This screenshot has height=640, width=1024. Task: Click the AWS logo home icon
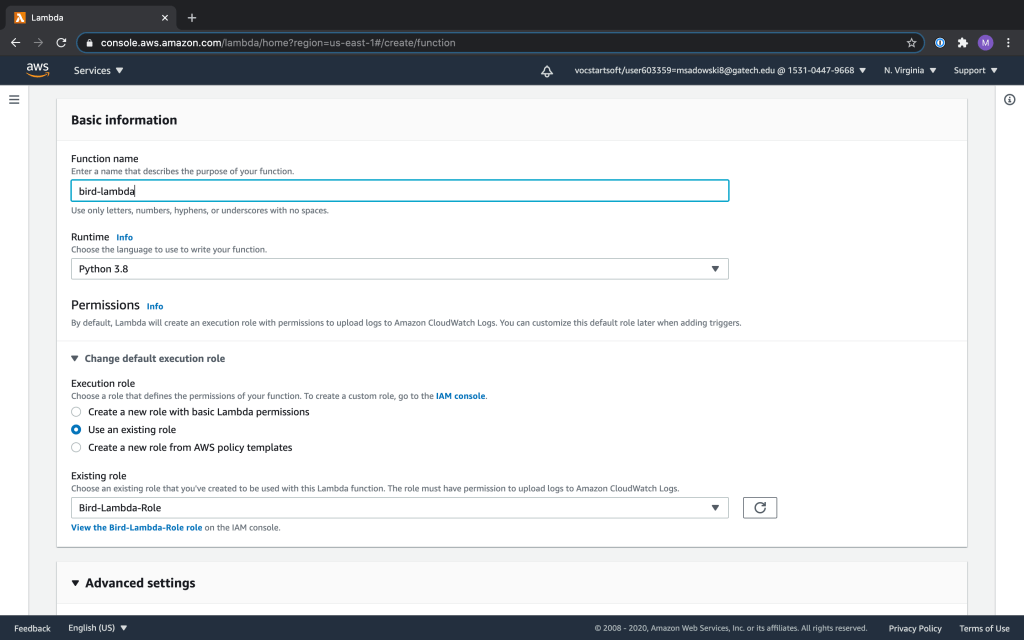[38, 70]
